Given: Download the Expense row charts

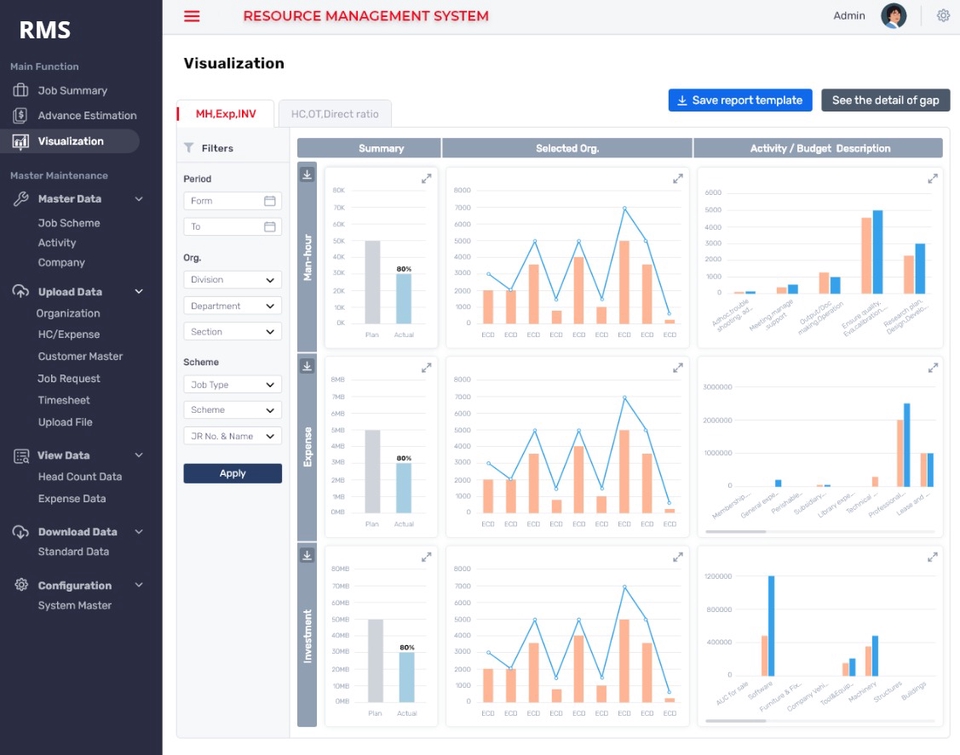Looking at the screenshot, I should [307, 366].
